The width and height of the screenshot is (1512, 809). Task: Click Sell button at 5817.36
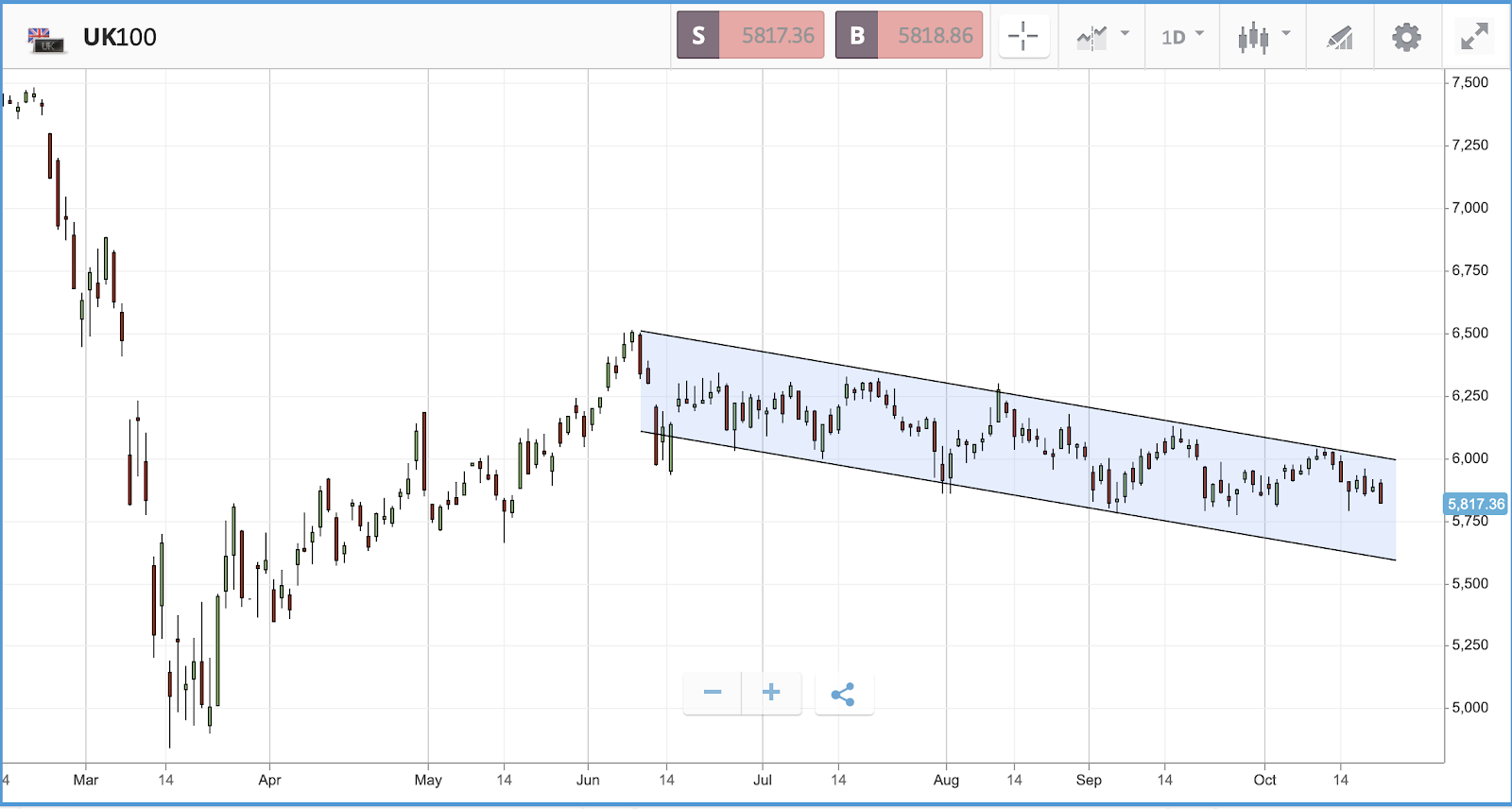pos(750,35)
